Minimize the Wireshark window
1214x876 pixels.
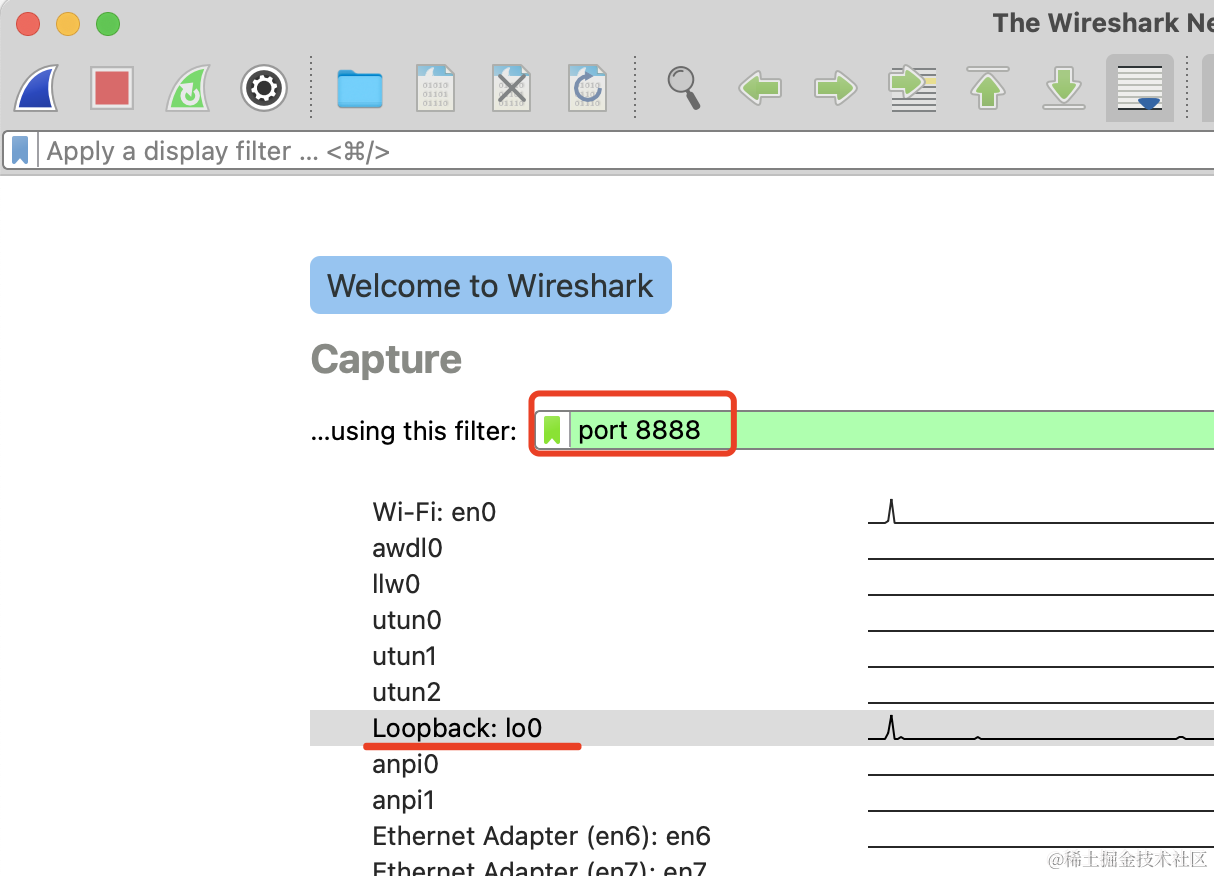click(x=68, y=24)
